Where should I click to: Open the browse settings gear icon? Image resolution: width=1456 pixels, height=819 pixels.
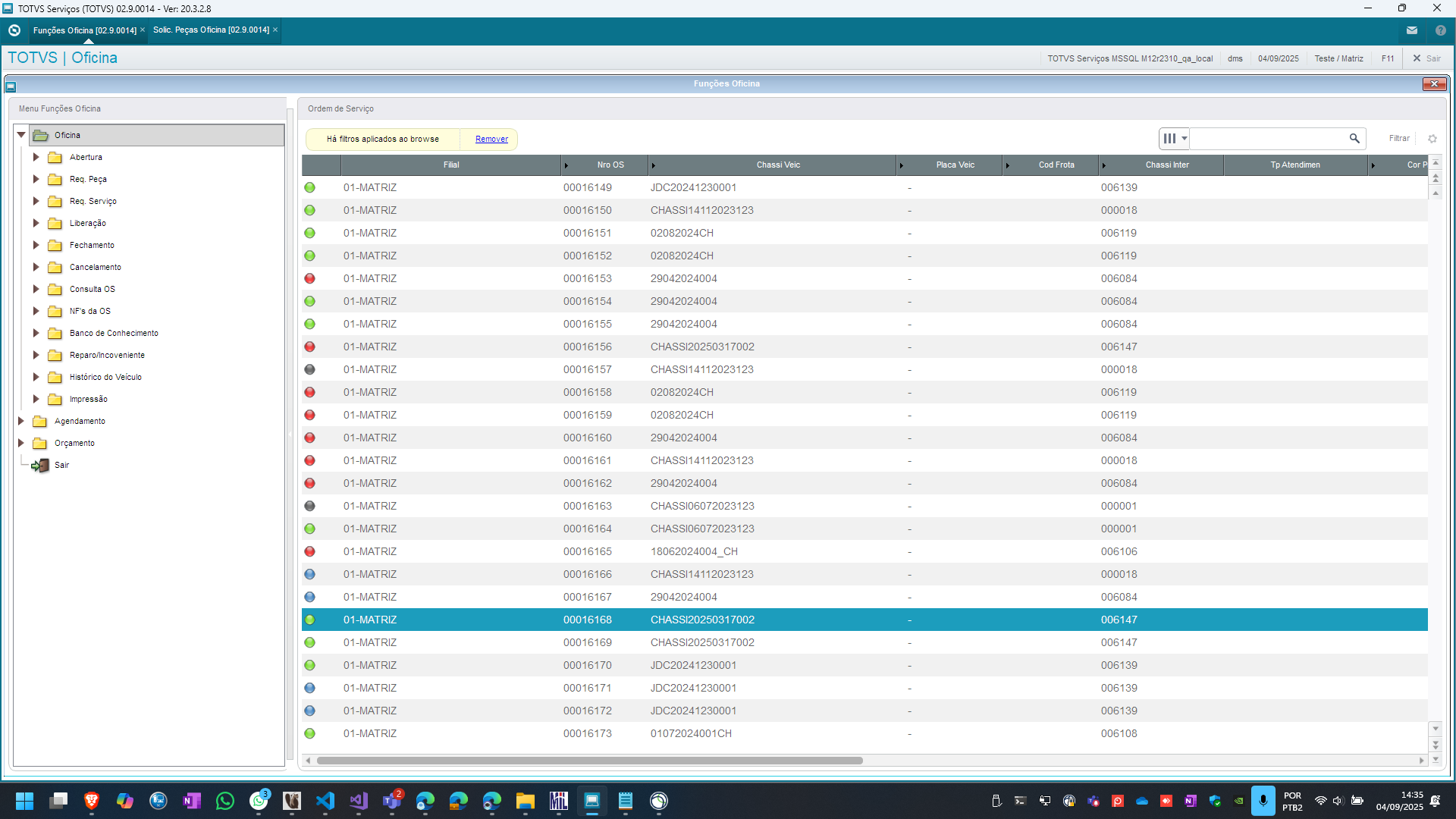coord(1432,139)
